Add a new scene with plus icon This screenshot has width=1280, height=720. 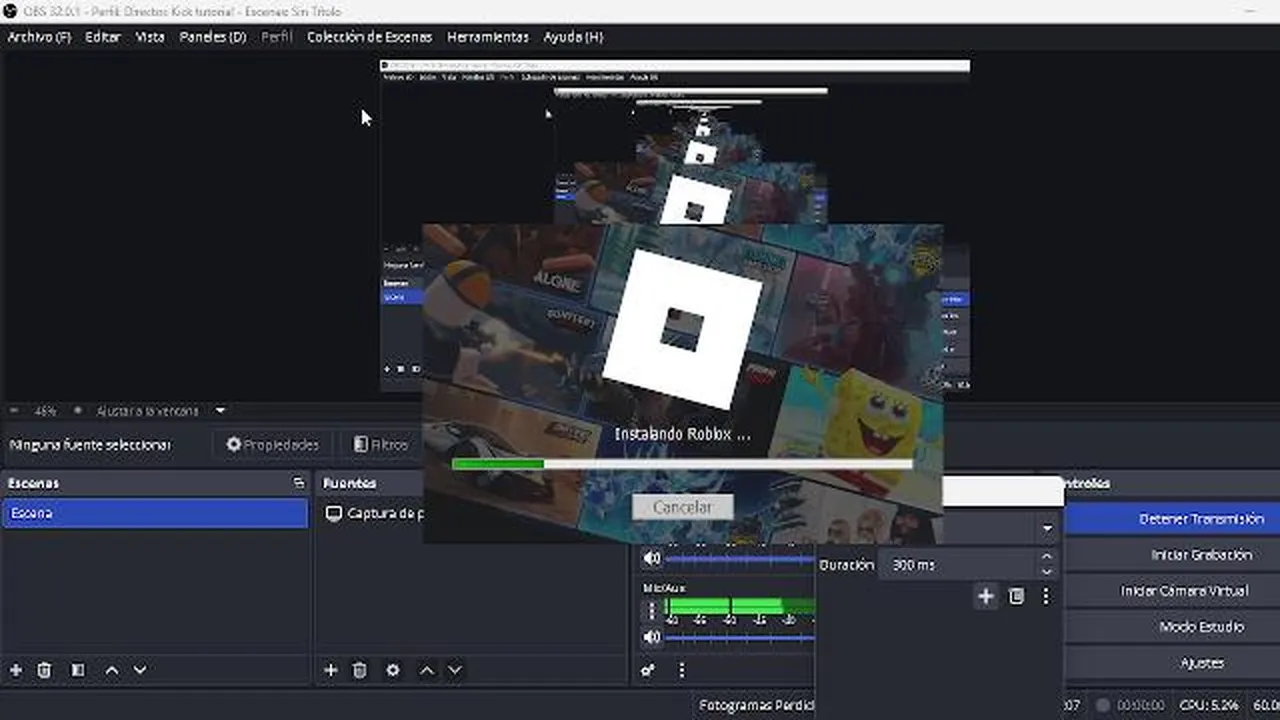click(x=15, y=670)
